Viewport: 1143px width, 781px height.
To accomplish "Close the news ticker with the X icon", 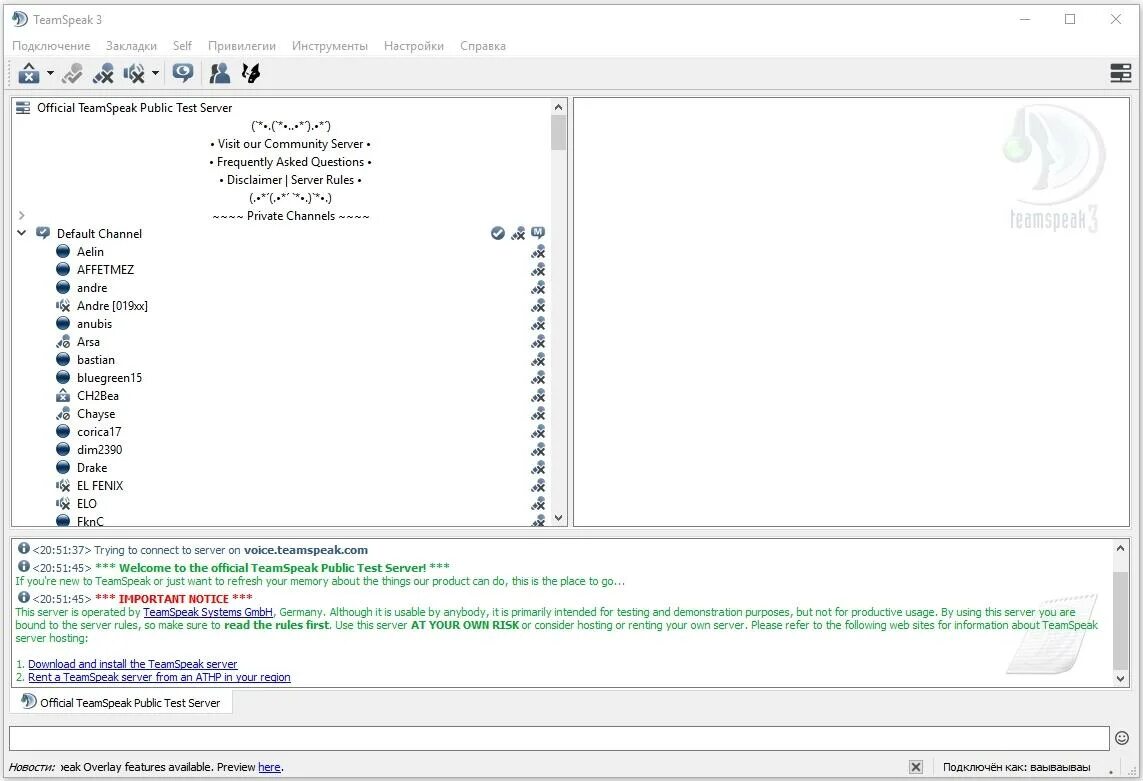I will click(916, 767).
